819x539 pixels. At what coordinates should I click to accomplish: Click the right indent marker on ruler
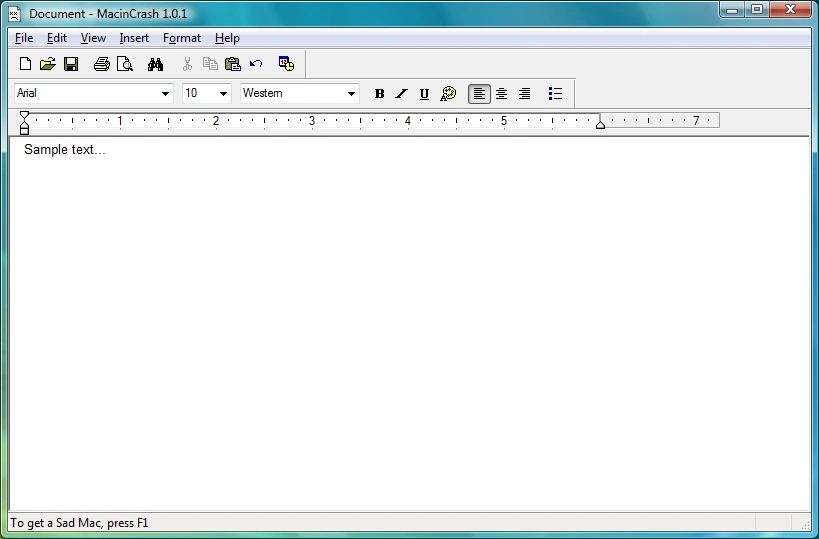pyautogui.click(x=600, y=124)
